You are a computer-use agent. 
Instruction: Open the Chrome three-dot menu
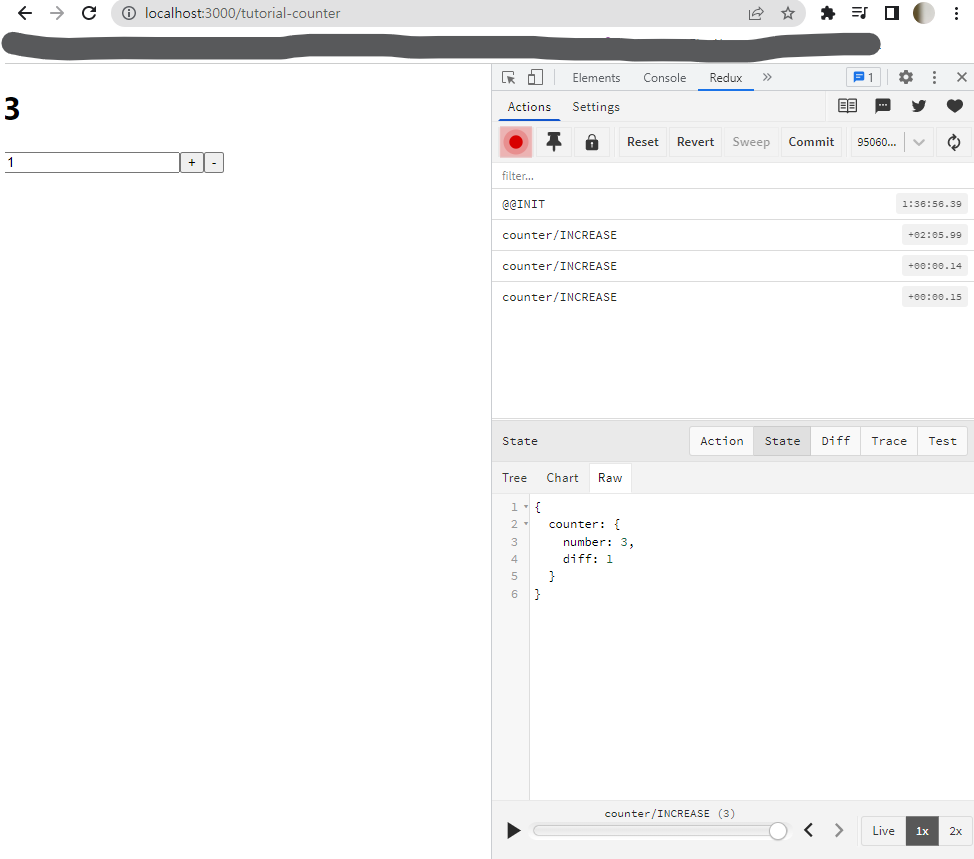(956, 13)
